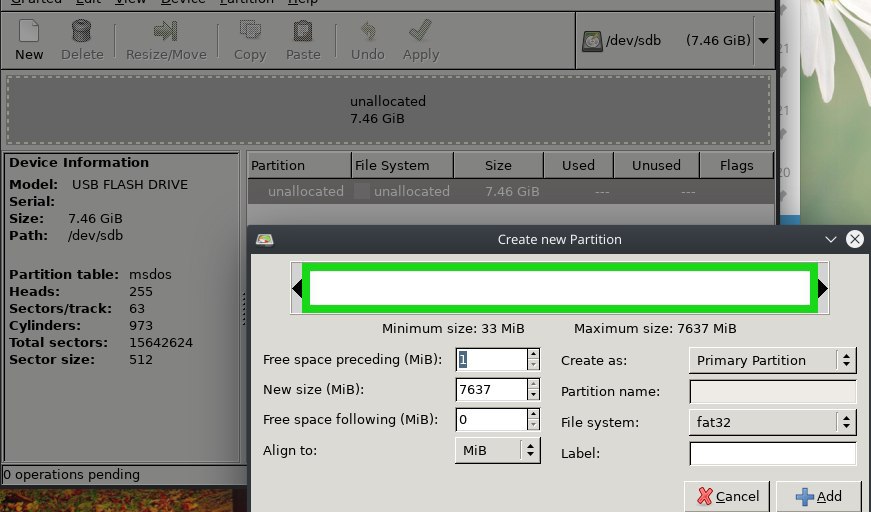Click the Unused column header
Screen dimensions: 871x512
(x=656, y=165)
